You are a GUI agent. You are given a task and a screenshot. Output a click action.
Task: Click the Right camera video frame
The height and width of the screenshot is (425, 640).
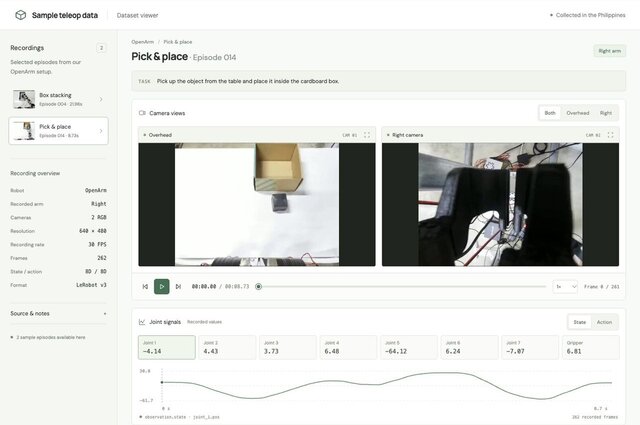pyautogui.click(x=500, y=204)
